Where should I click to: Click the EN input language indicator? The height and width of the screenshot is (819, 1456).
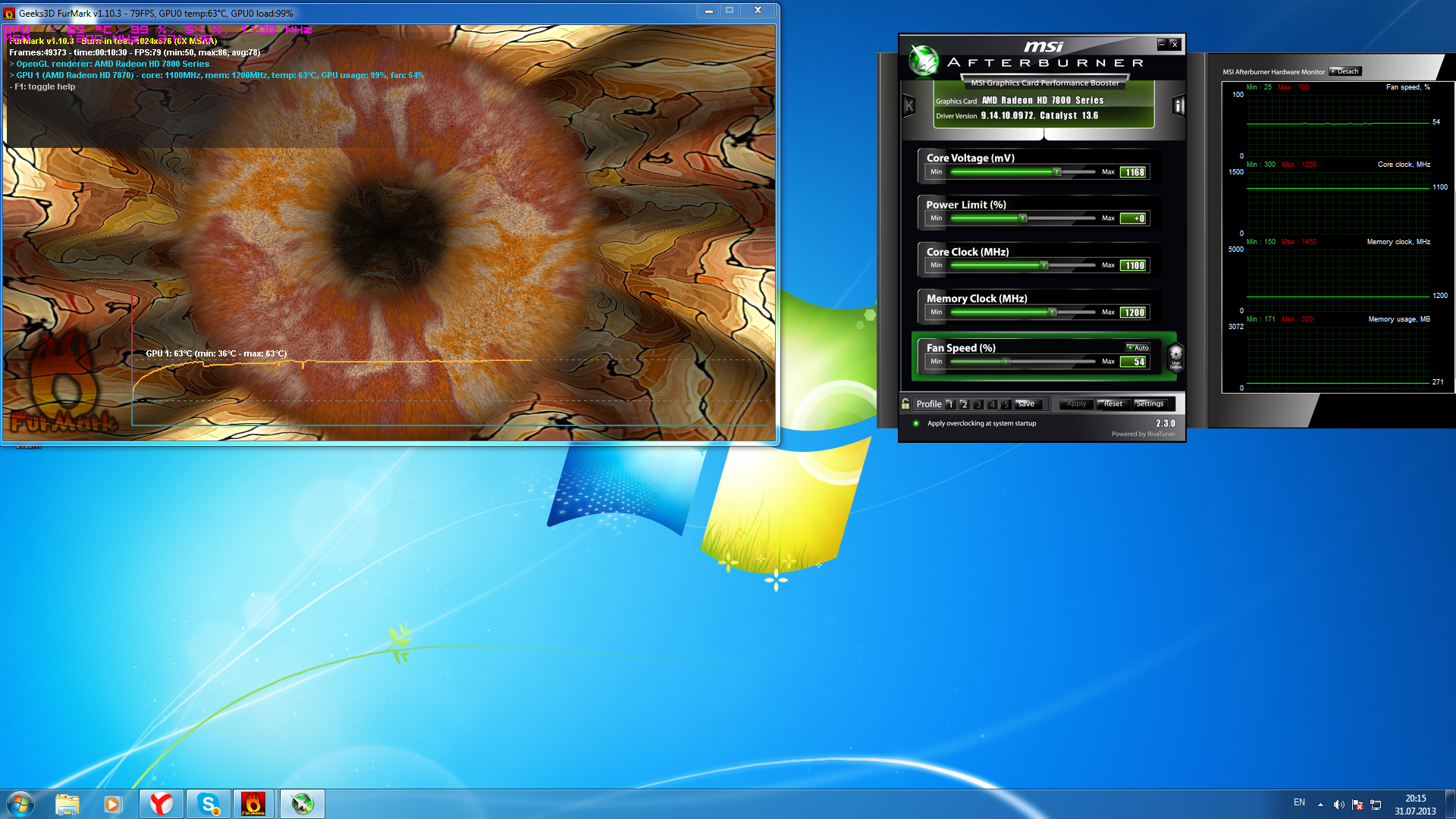[x=1299, y=802]
